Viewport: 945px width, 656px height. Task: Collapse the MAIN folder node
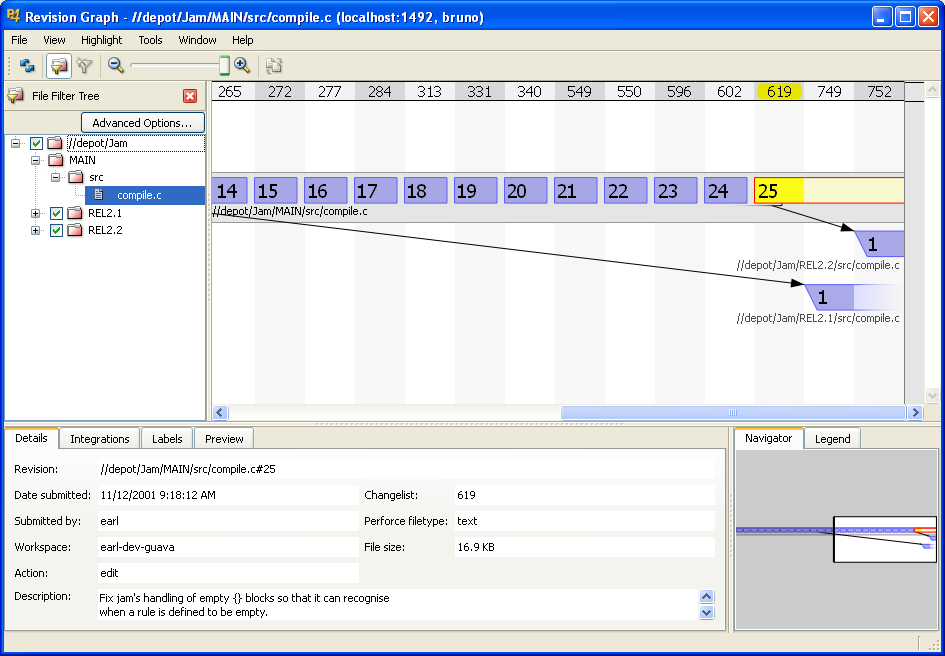[36, 160]
